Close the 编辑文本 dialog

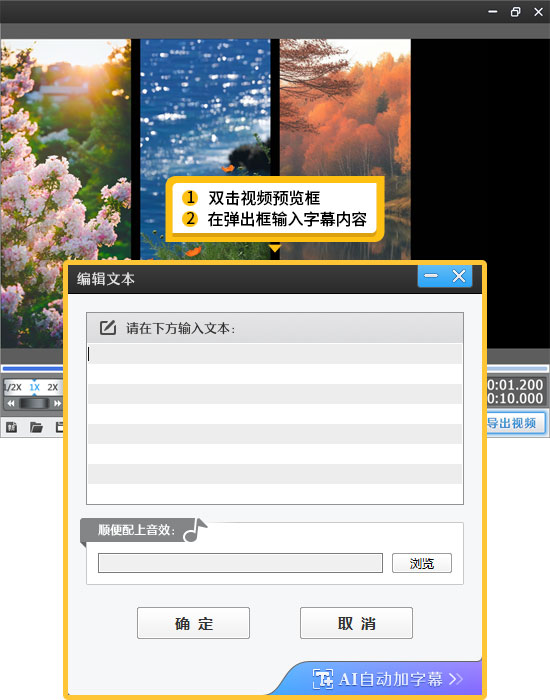[x=458, y=276]
